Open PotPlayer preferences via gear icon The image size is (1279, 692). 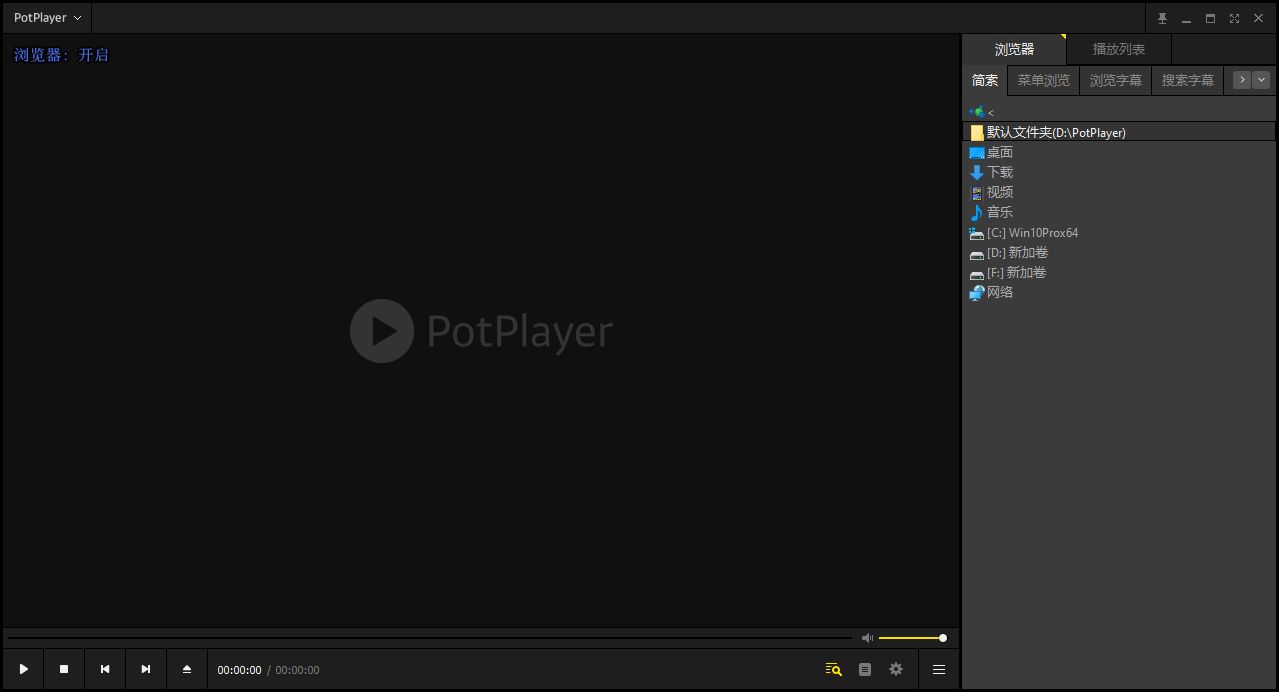coord(895,669)
